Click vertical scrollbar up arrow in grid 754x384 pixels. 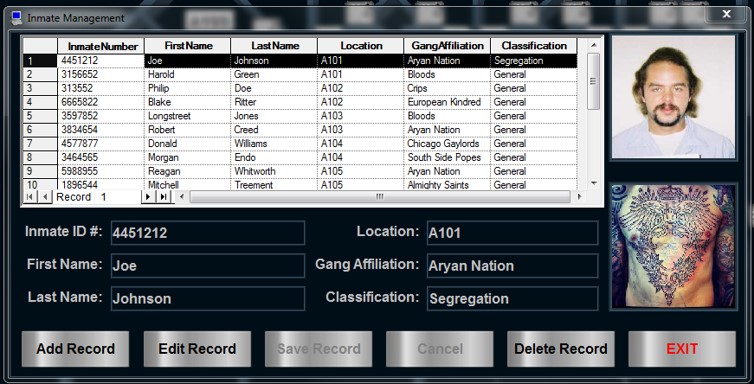[593, 45]
